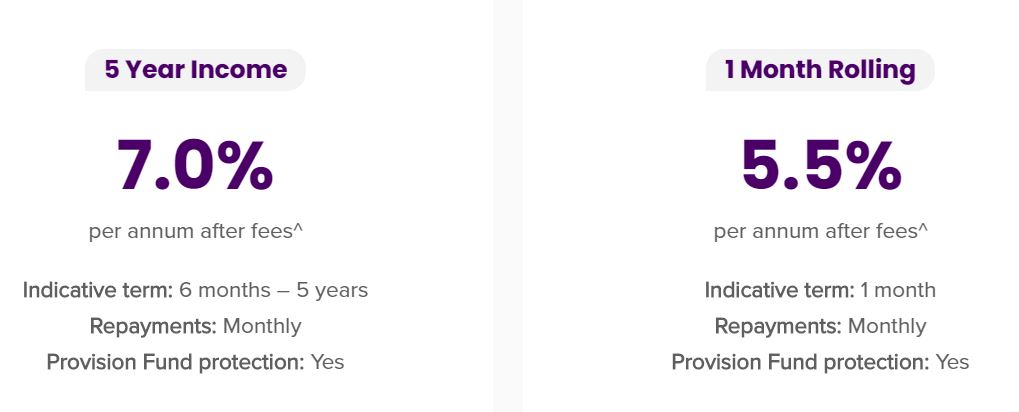Click the 7.0% rate figure
This screenshot has width=1019, height=412.
click(x=195, y=165)
